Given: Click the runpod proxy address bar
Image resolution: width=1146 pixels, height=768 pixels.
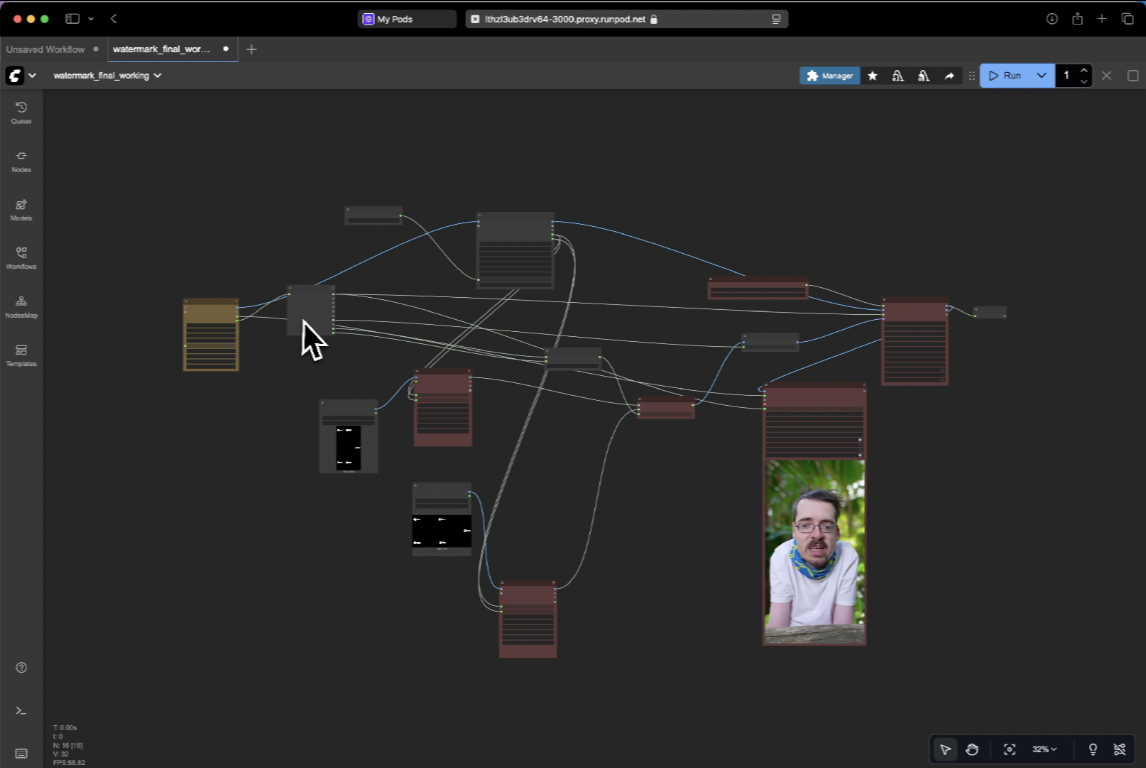Looking at the screenshot, I should pos(626,19).
